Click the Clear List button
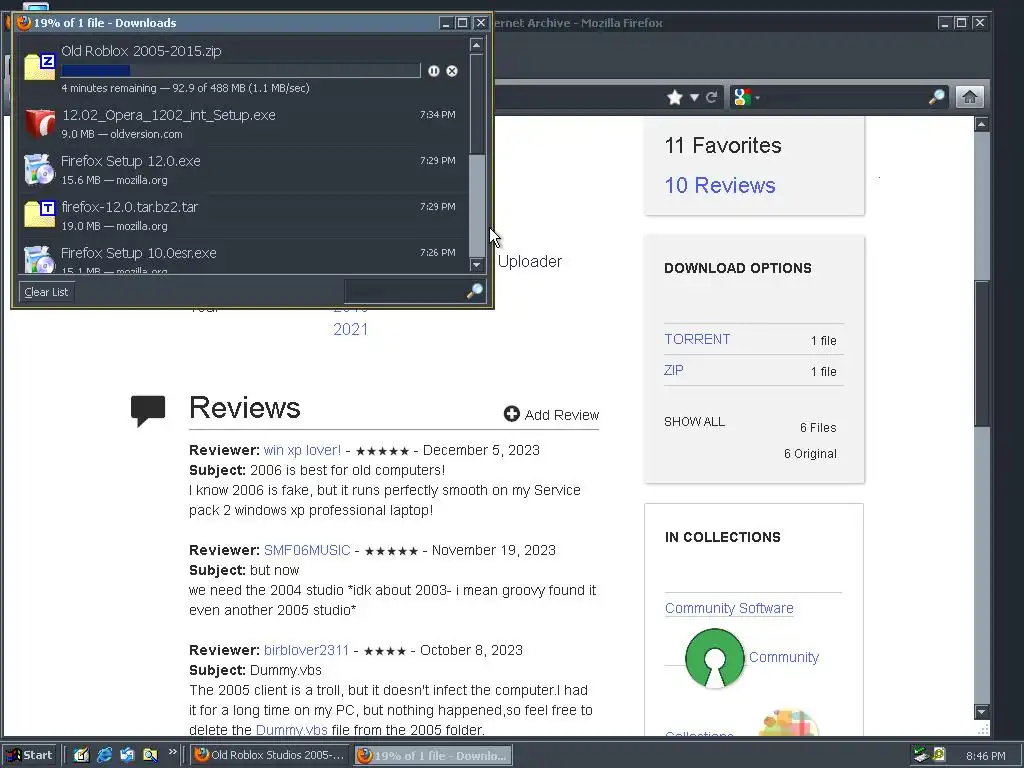 pyautogui.click(x=46, y=292)
